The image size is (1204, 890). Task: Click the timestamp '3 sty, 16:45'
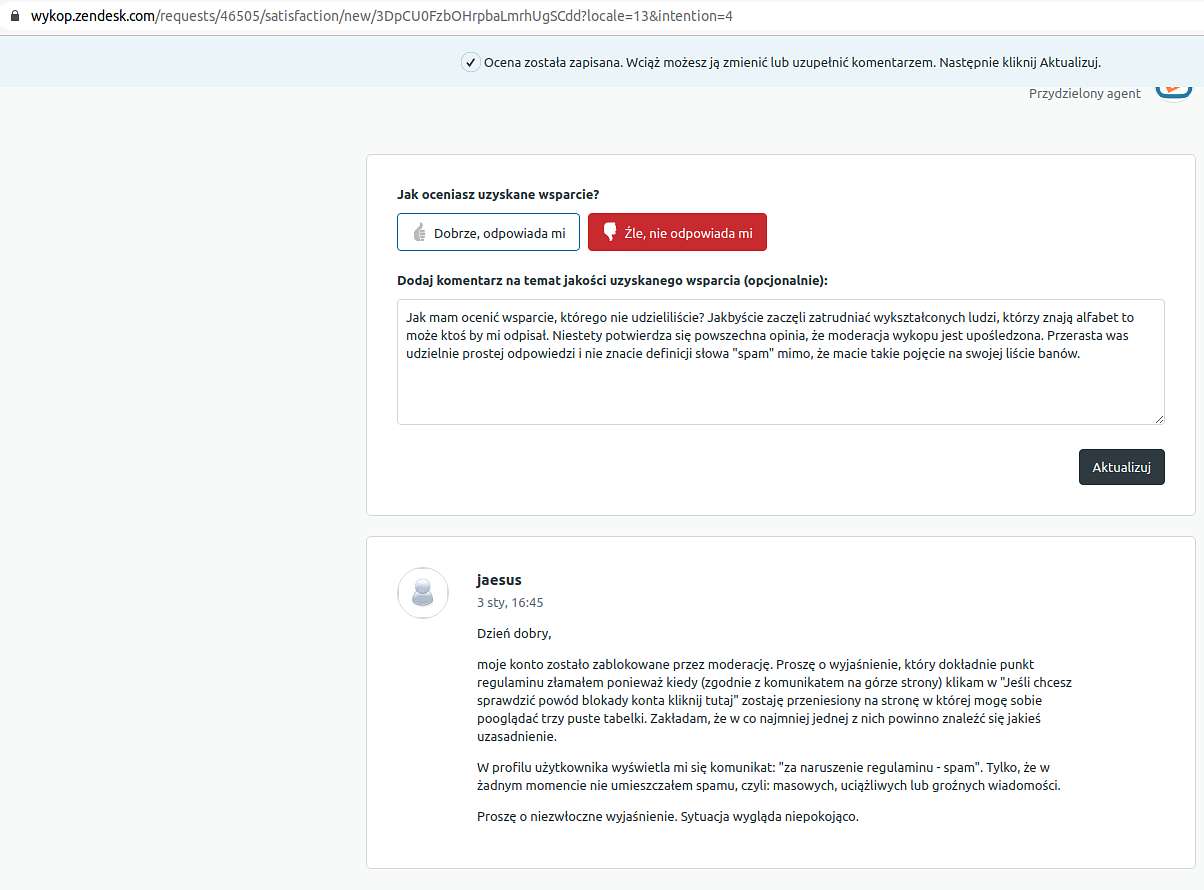pyautogui.click(x=510, y=603)
